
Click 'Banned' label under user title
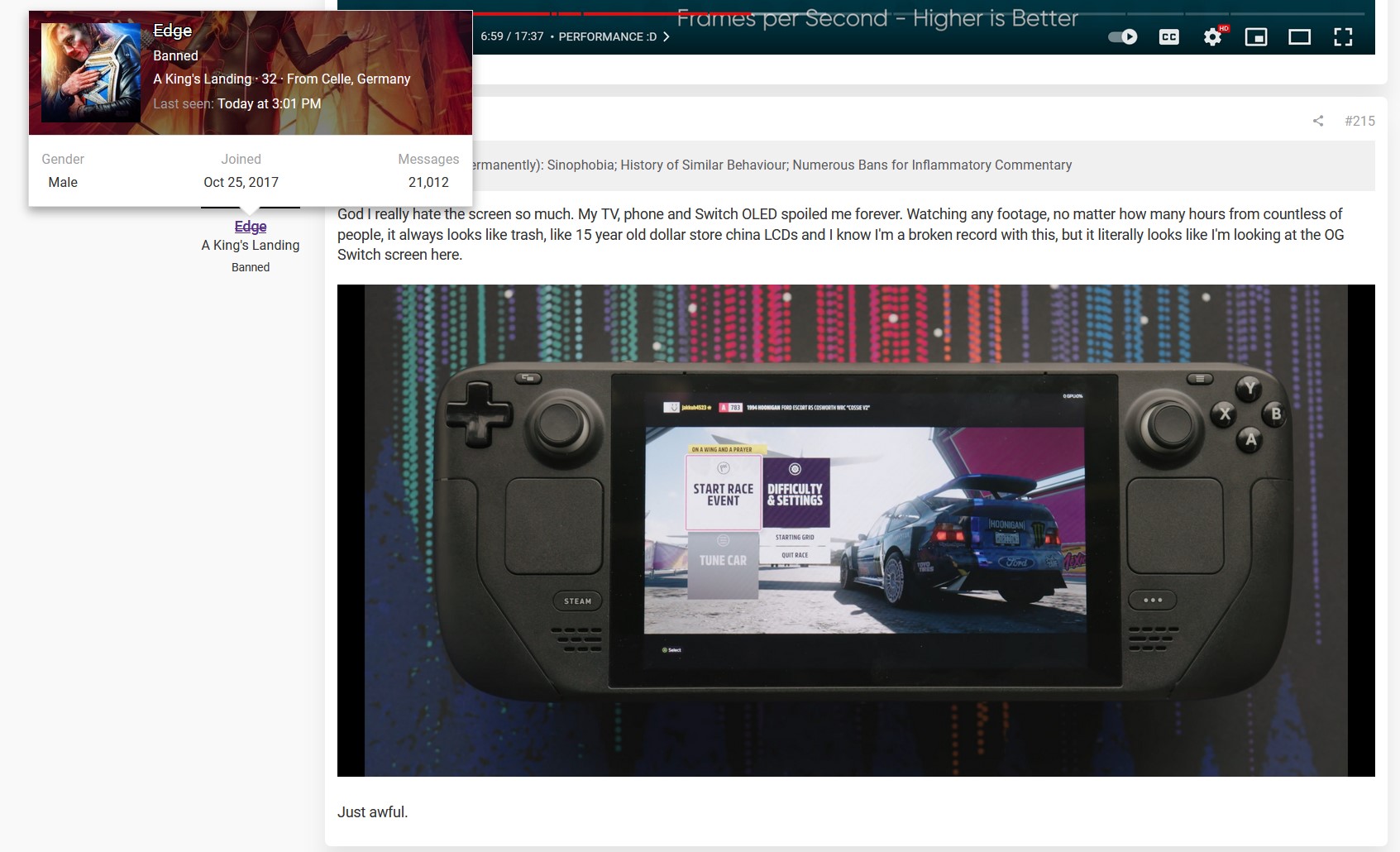click(251, 267)
